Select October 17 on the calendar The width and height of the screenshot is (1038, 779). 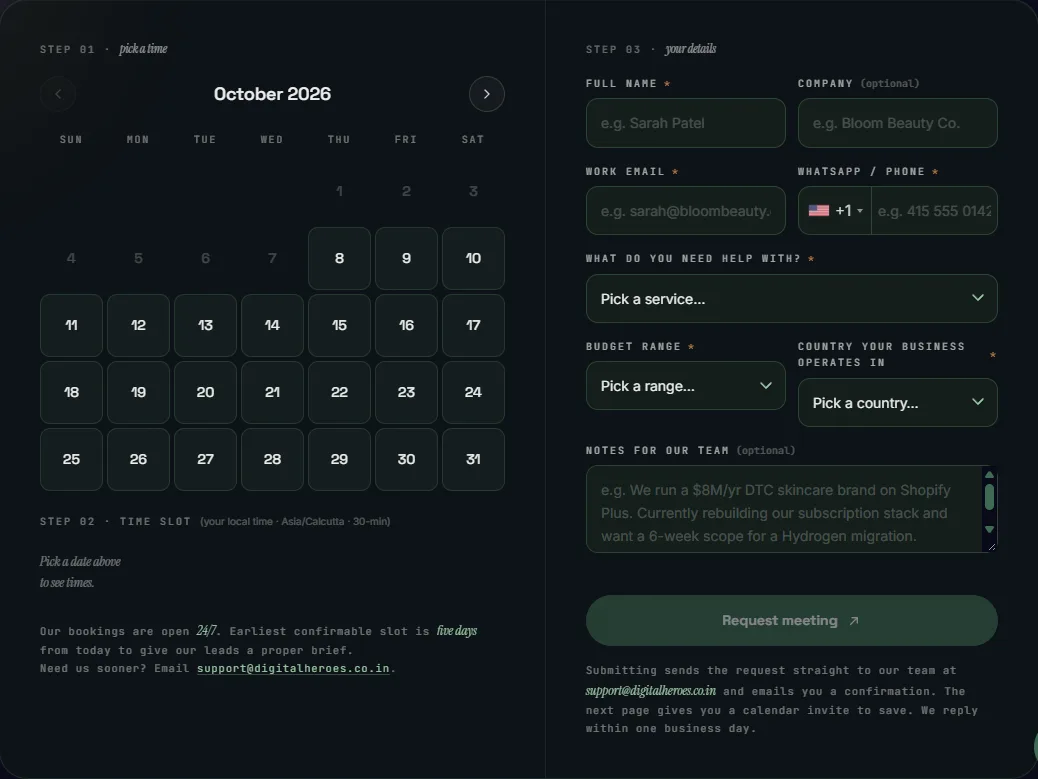[x=473, y=325]
